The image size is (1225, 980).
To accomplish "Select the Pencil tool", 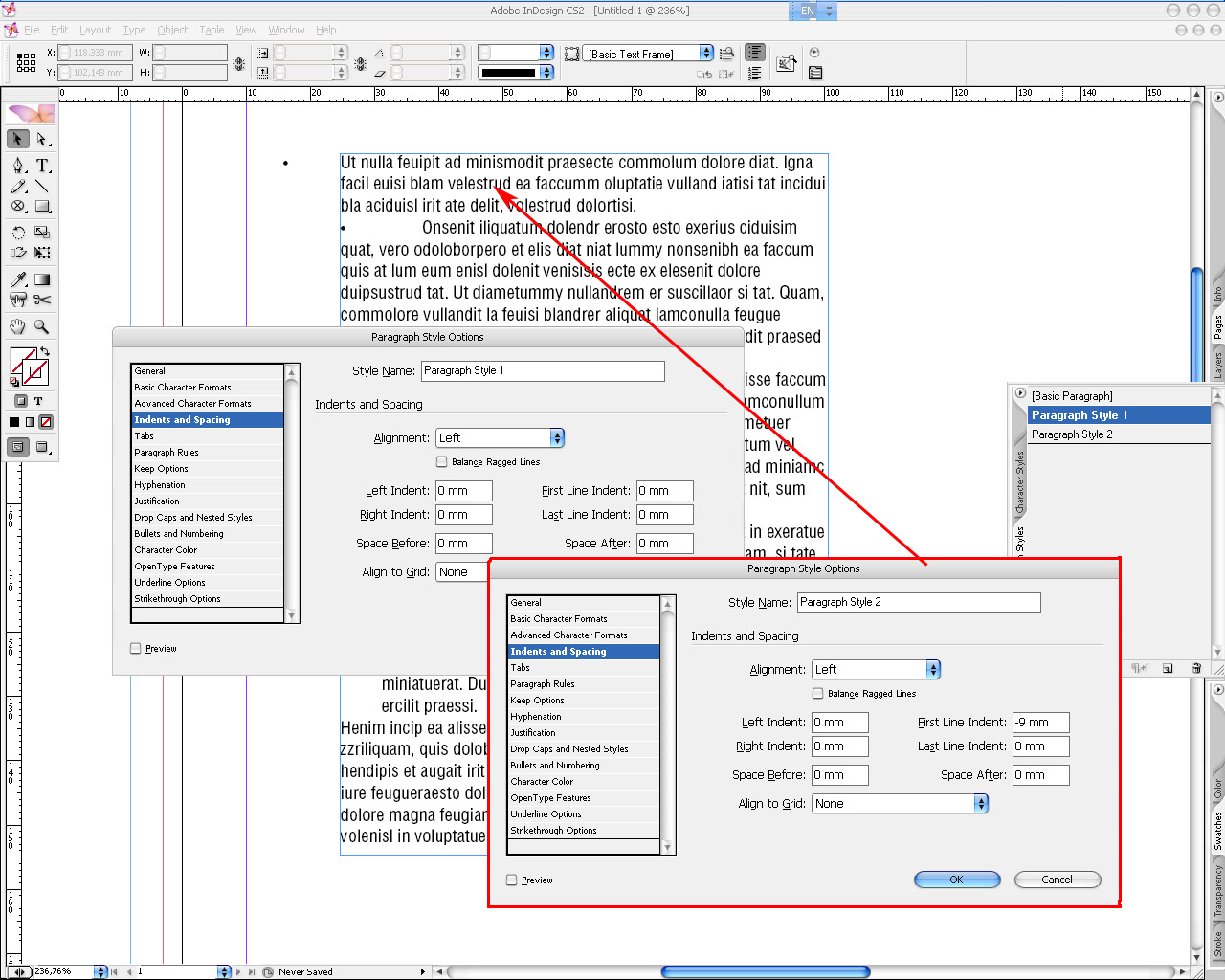I will click(x=17, y=187).
